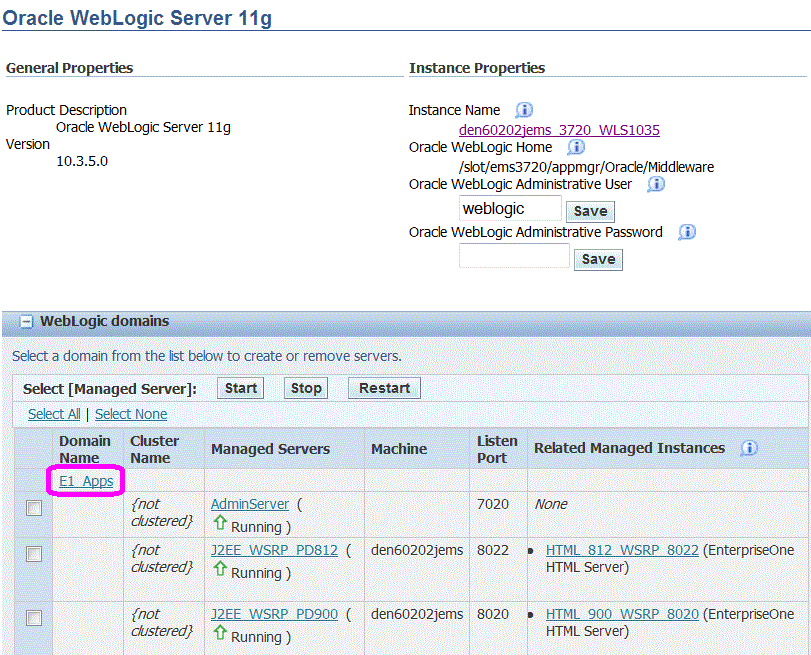
Task: Open the AdminServer managed server link
Action: (250, 504)
